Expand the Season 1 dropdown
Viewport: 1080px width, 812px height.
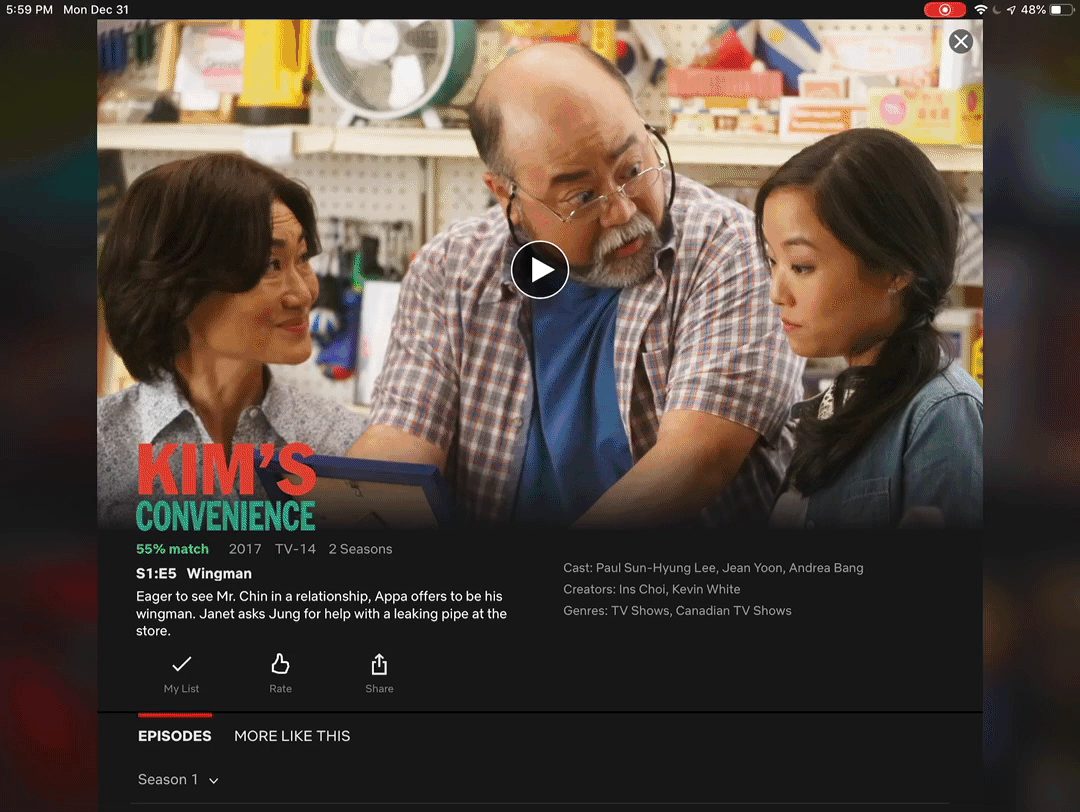tap(178, 780)
